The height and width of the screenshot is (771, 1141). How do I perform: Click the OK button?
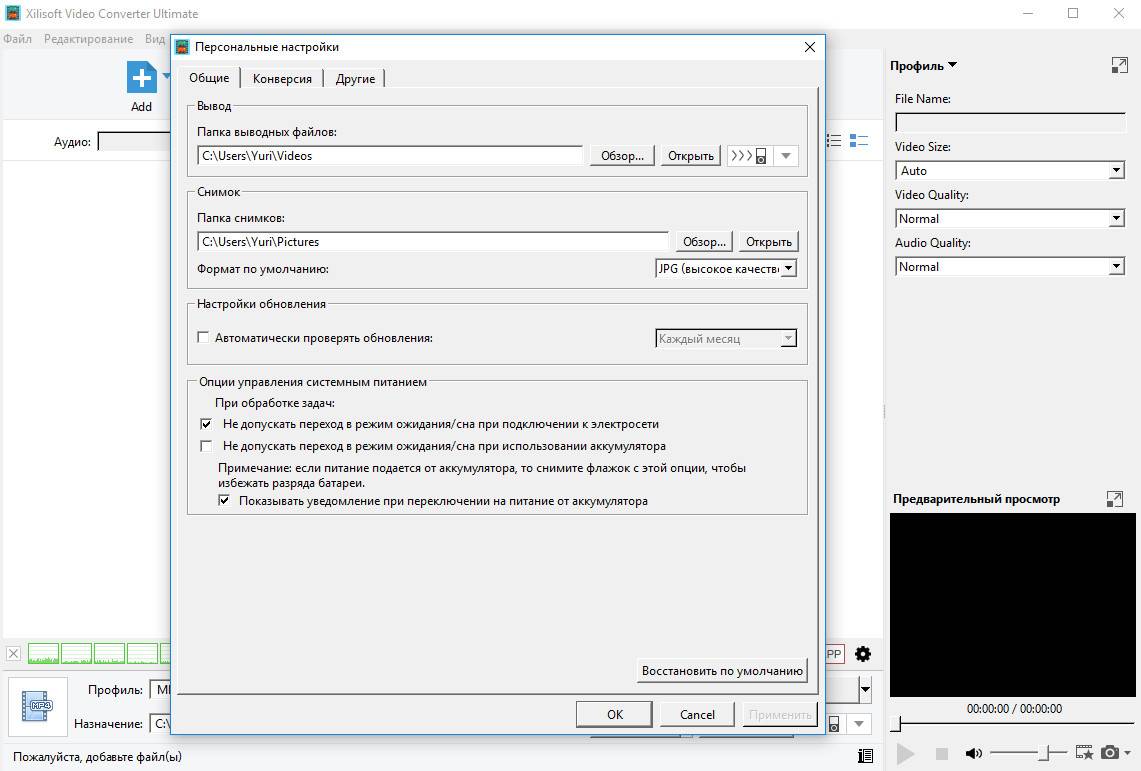click(614, 714)
